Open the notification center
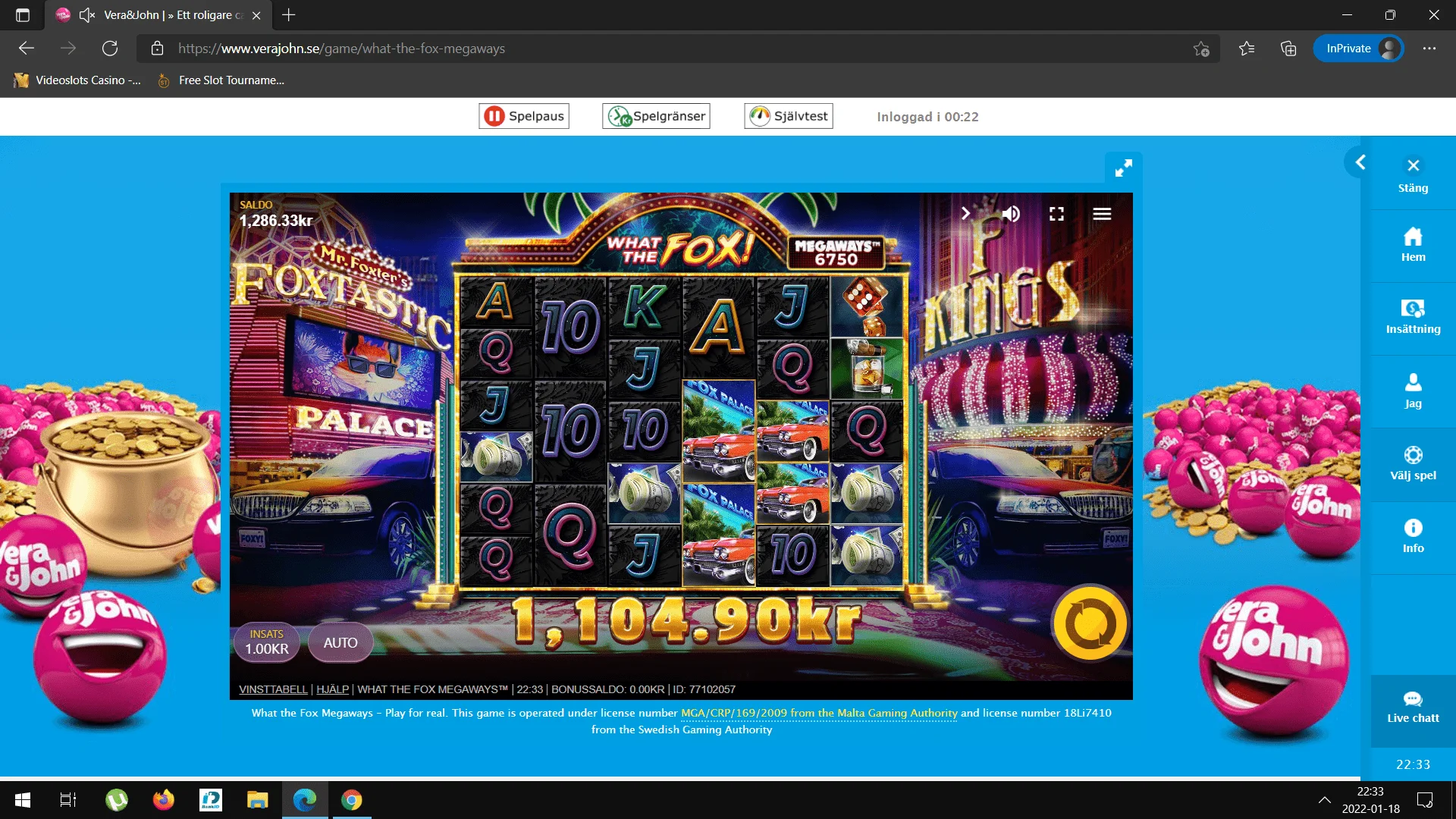1456x819 pixels. pyautogui.click(x=1425, y=800)
